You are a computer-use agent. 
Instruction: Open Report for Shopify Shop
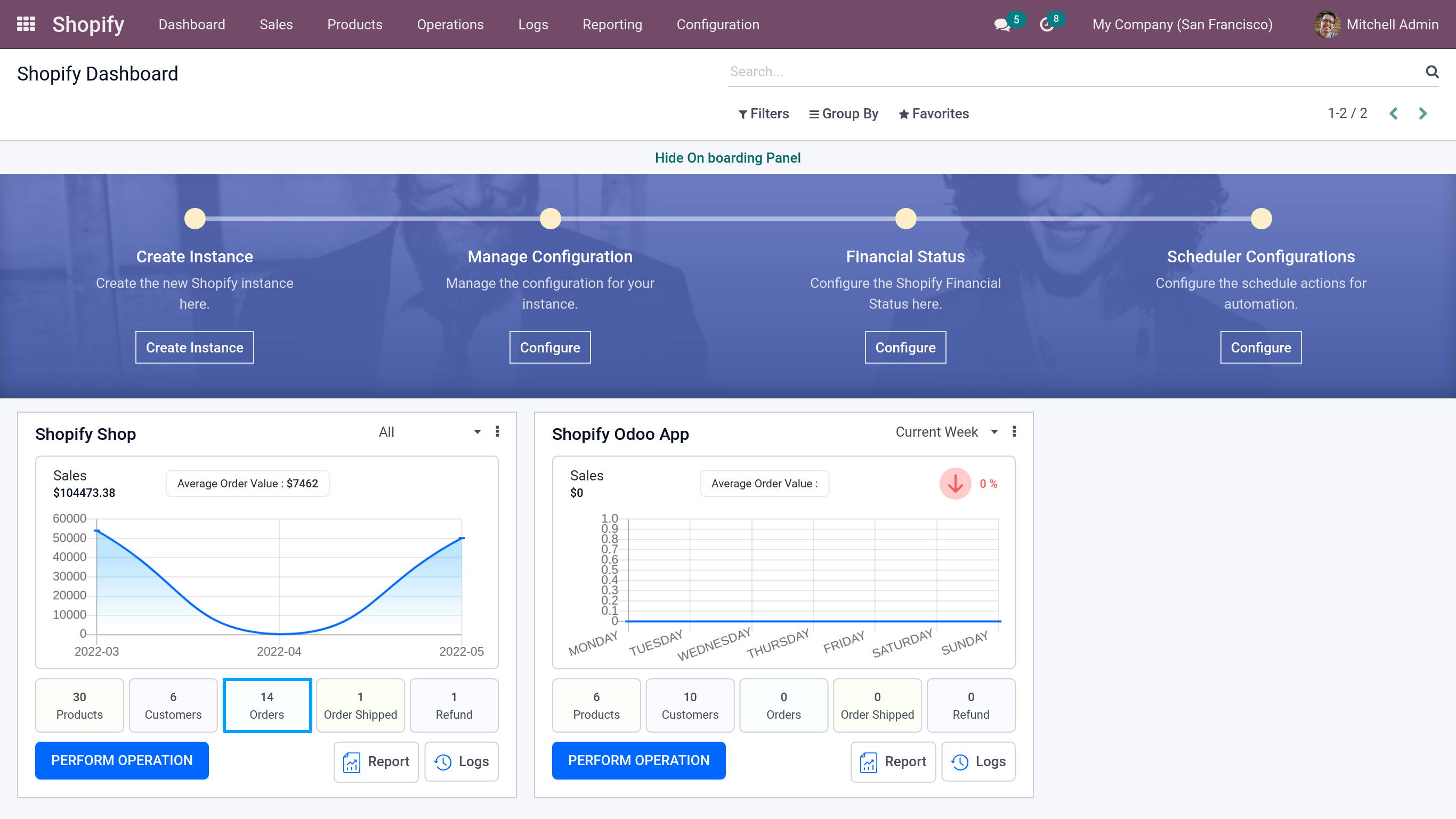376,762
